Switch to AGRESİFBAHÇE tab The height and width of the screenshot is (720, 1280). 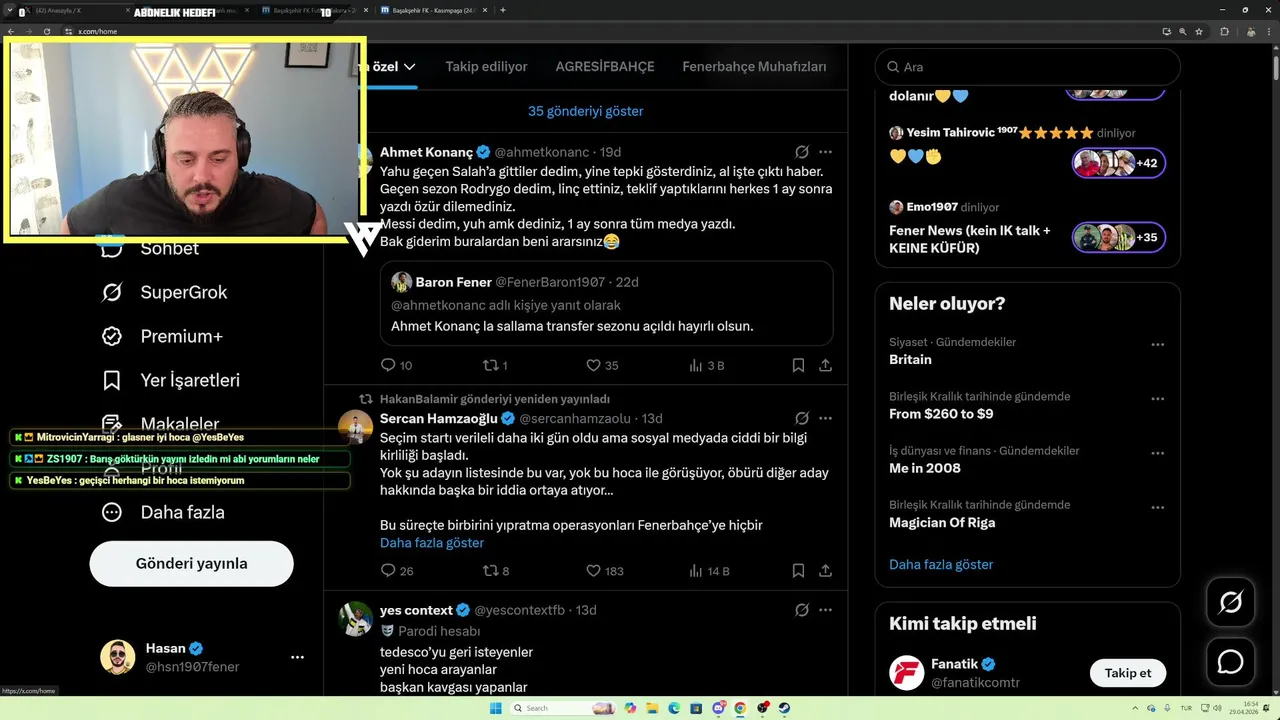605,67
